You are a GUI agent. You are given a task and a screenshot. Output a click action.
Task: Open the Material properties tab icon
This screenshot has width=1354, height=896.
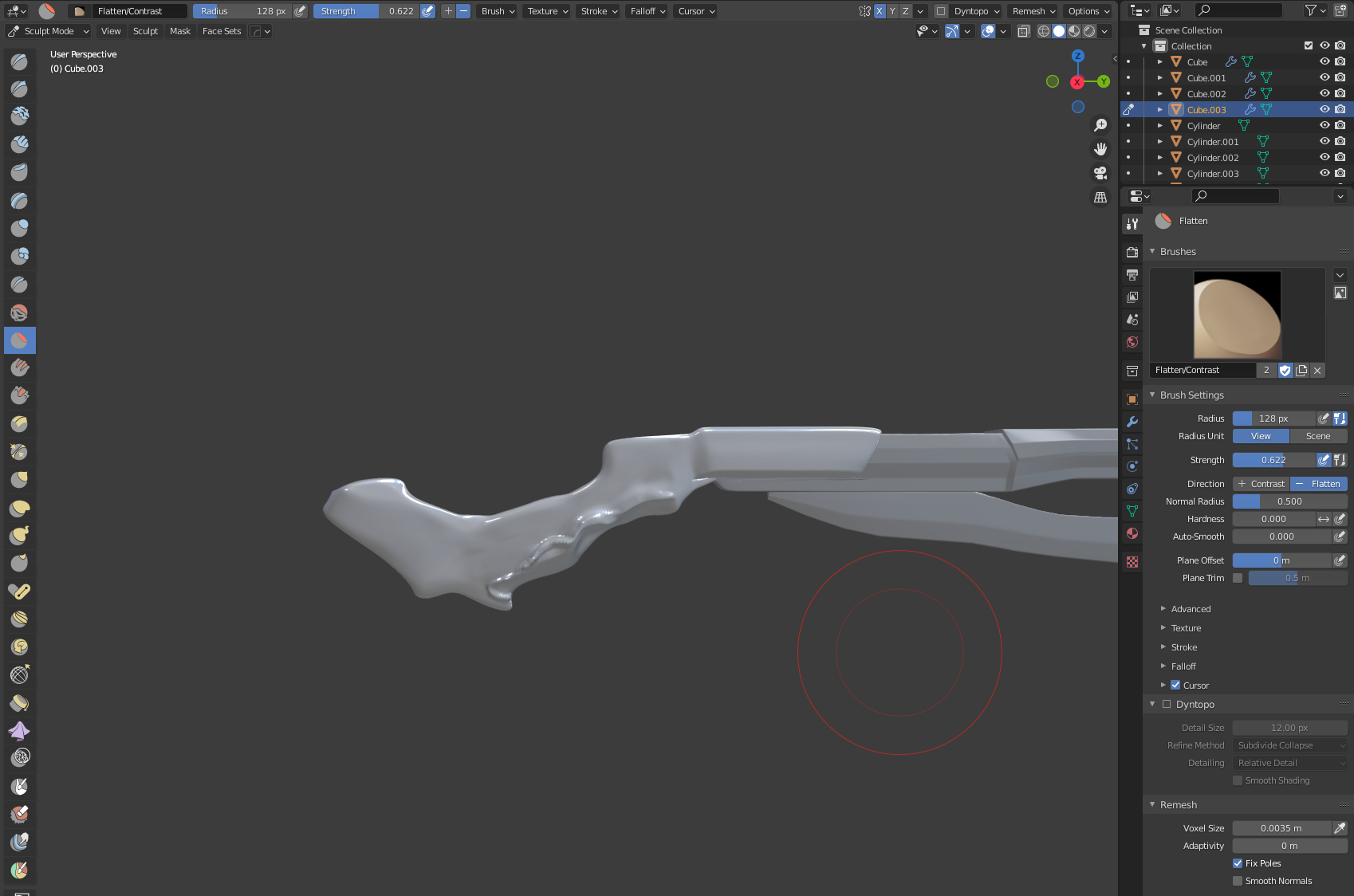pos(1132,533)
